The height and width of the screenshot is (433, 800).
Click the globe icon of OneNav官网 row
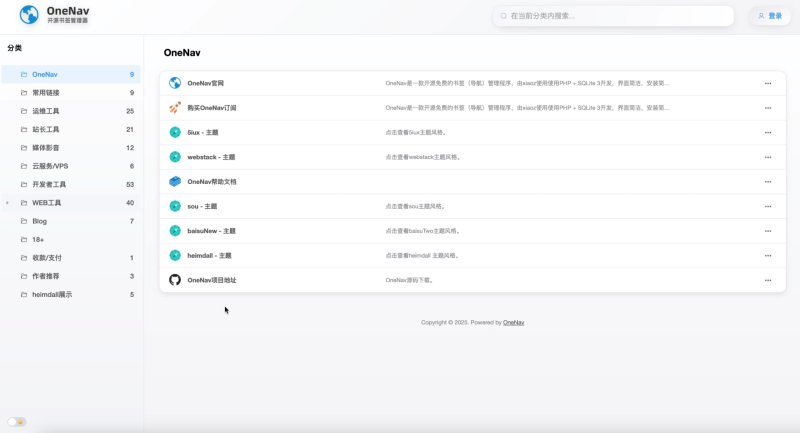coord(175,83)
